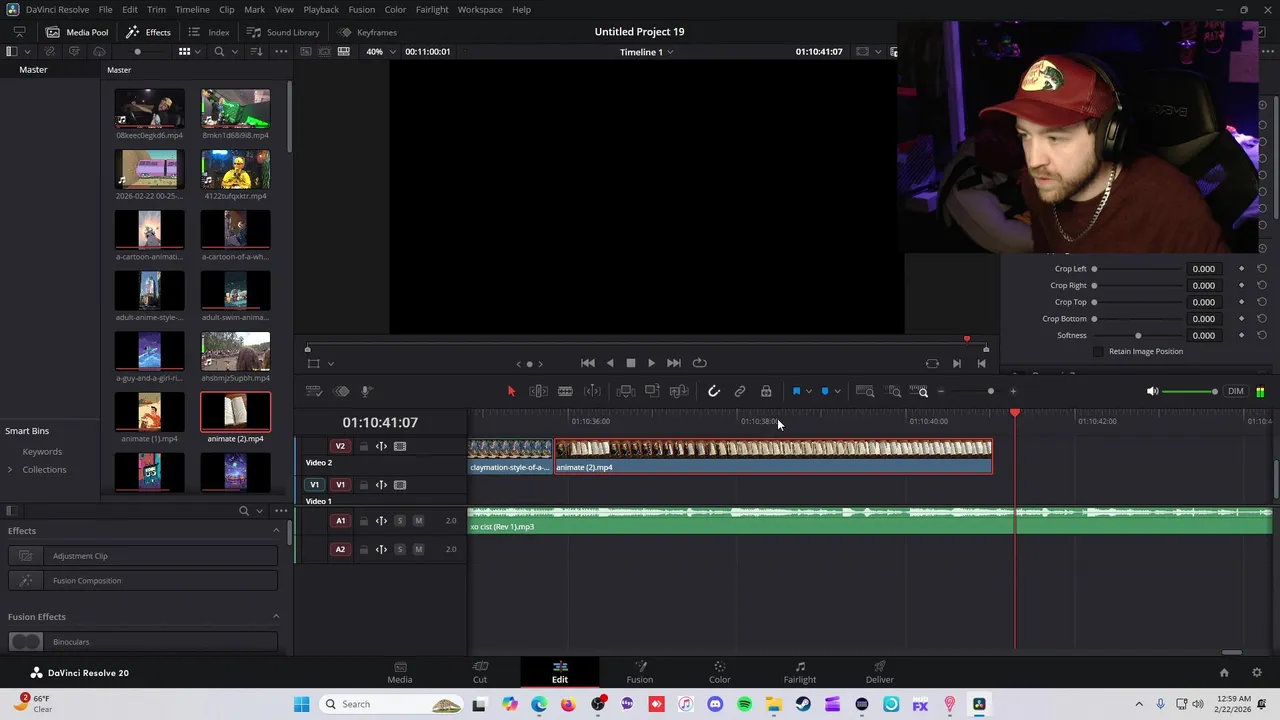Select the animate (2).mp4 timeline clip
This screenshot has height=720, width=1280.
(773, 456)
